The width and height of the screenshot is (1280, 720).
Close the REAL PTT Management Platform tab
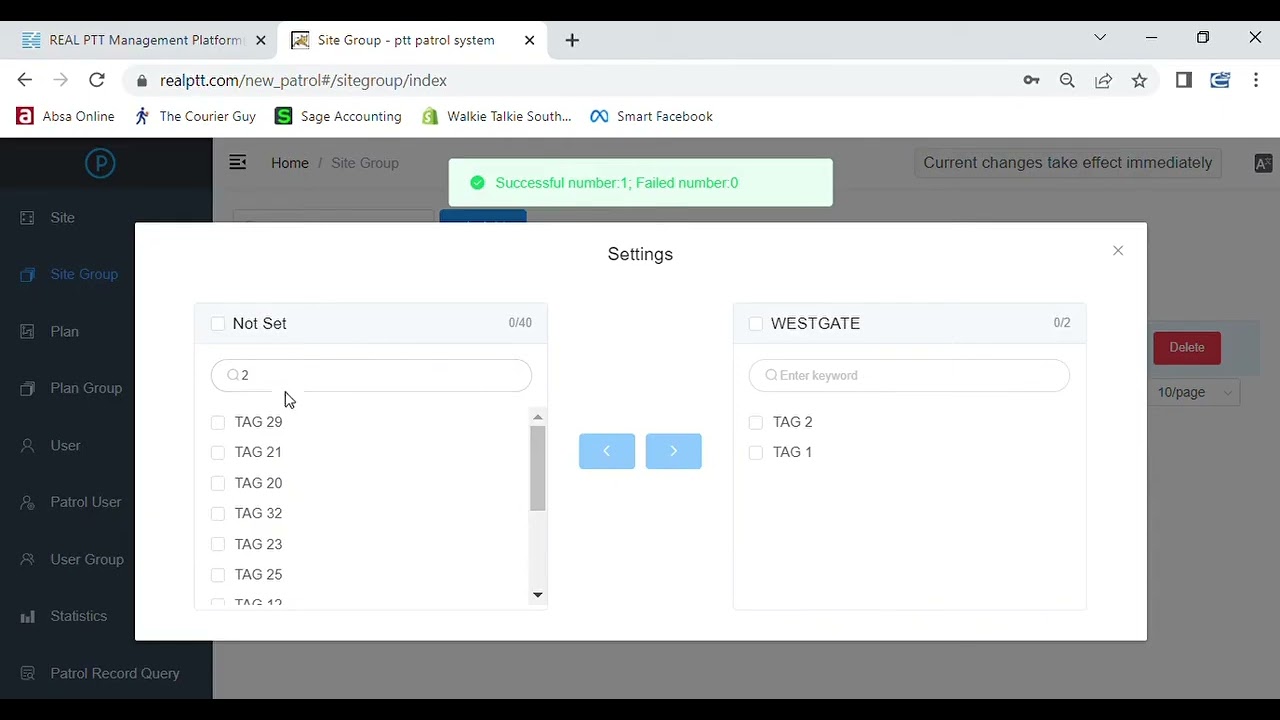coord(261,40)
